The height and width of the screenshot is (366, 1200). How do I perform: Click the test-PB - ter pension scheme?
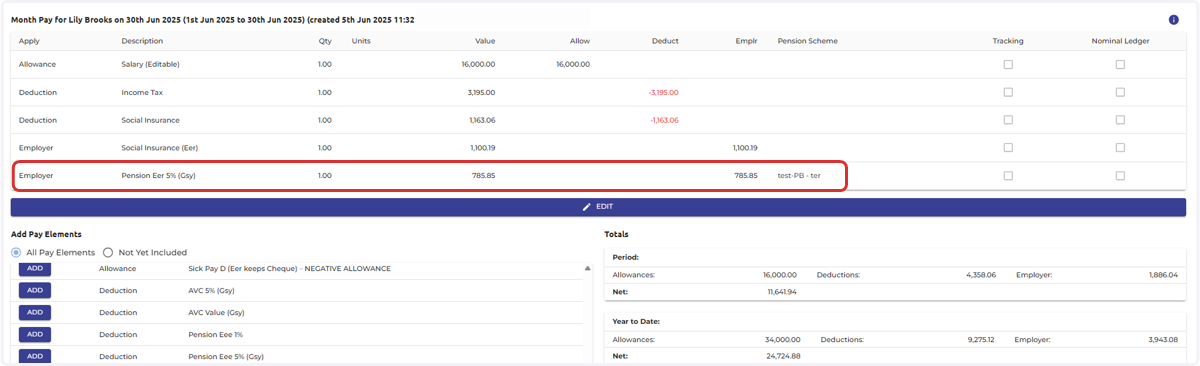pos(799,176)
